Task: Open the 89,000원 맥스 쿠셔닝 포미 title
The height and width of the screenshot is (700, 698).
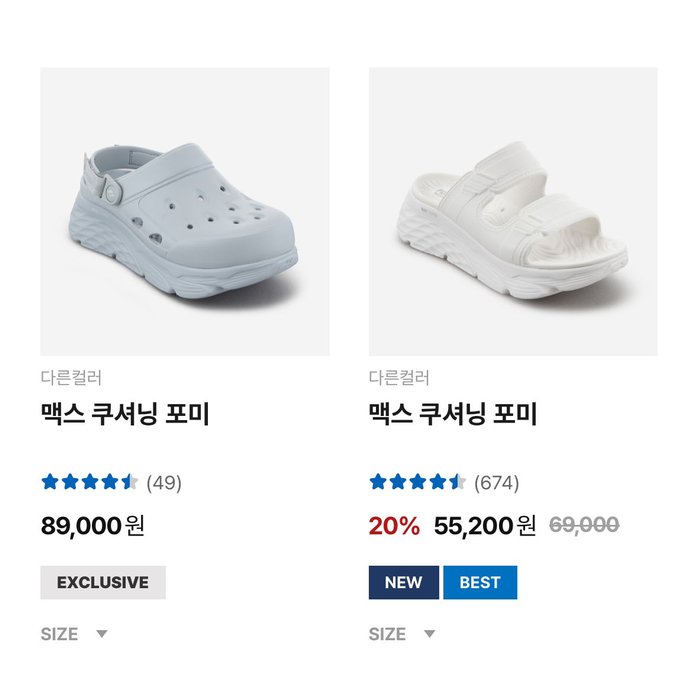Action: click(125, 414)
